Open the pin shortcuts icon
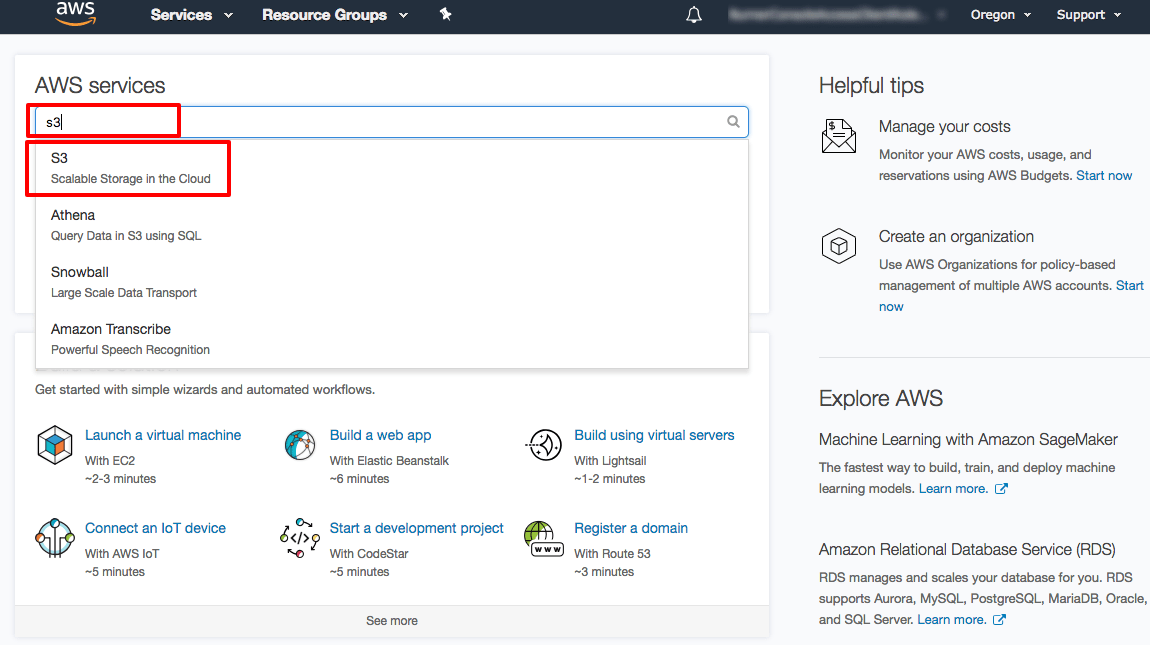 tap(445, 14)
